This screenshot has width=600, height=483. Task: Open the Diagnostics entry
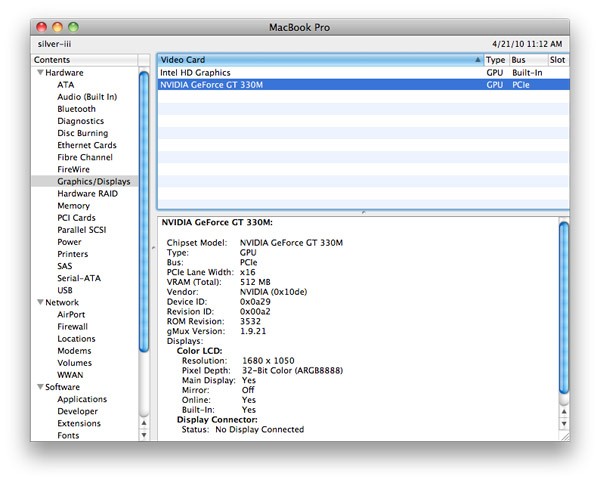80,121
